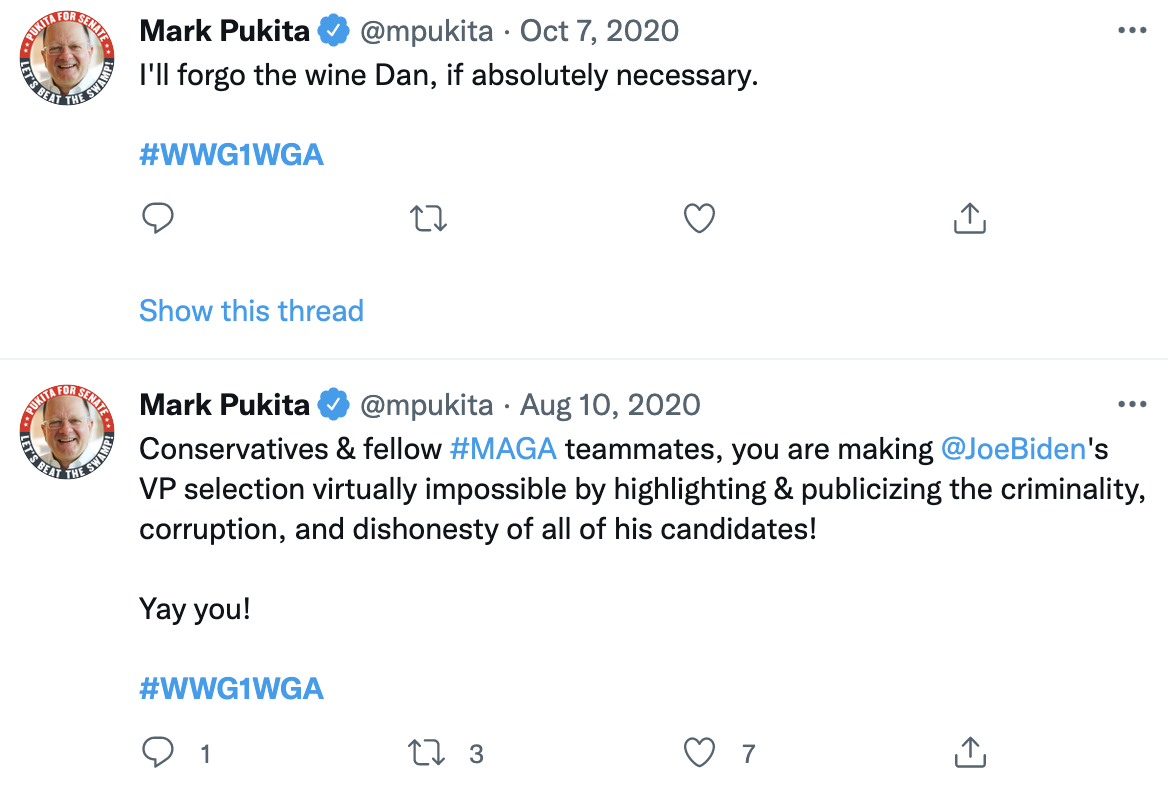Retweet the Oct 7 wine tweet
This screenshot has width=1168, height=792.
pos(428,217)
